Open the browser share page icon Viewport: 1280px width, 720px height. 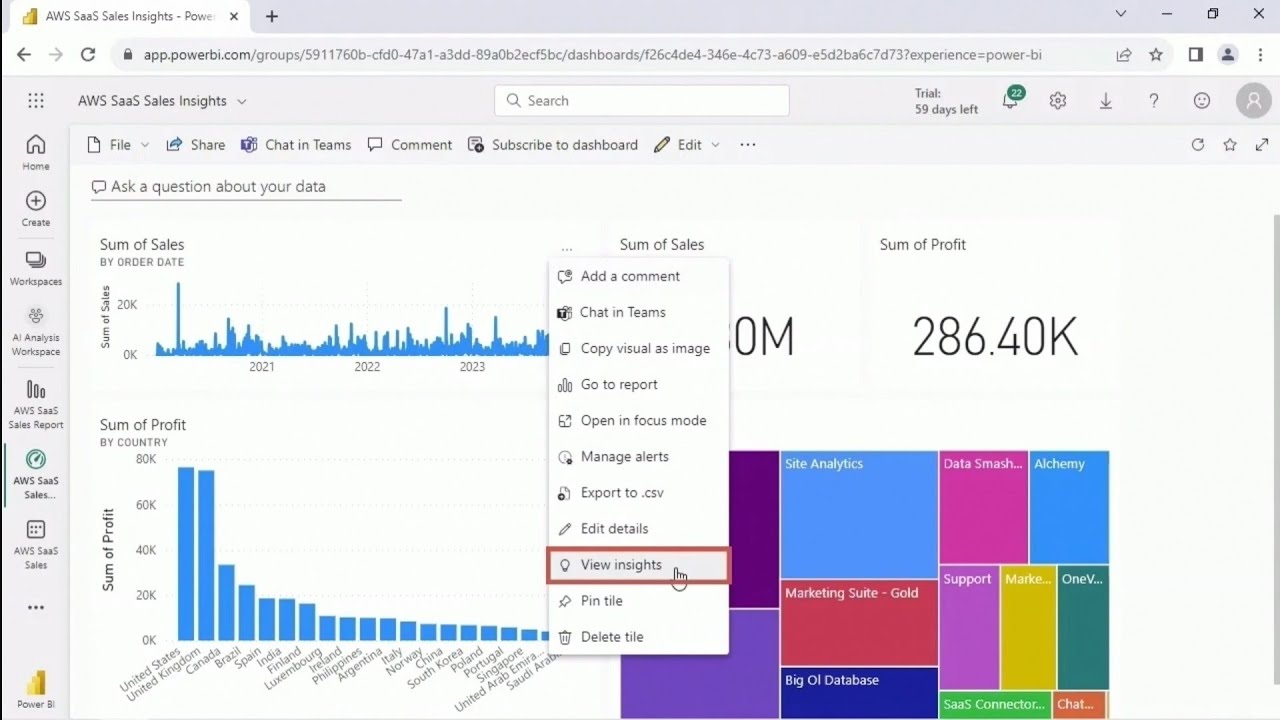1124,55
